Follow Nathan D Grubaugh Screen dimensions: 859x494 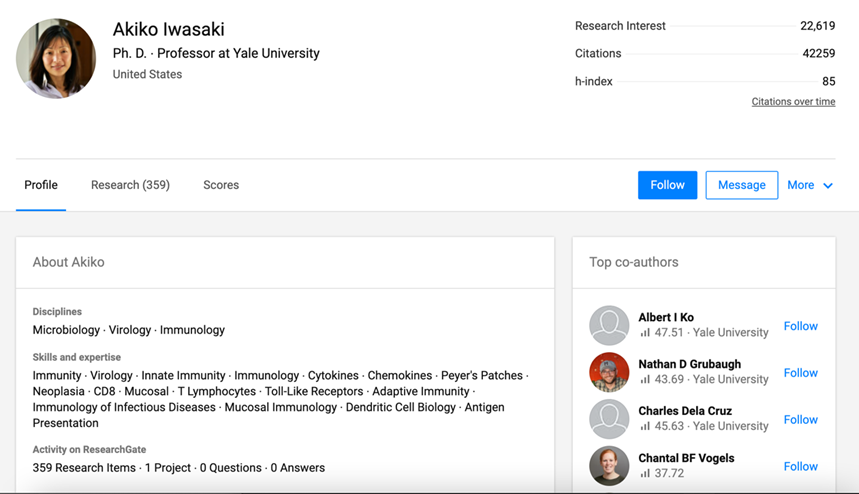[x=801, y=373]
